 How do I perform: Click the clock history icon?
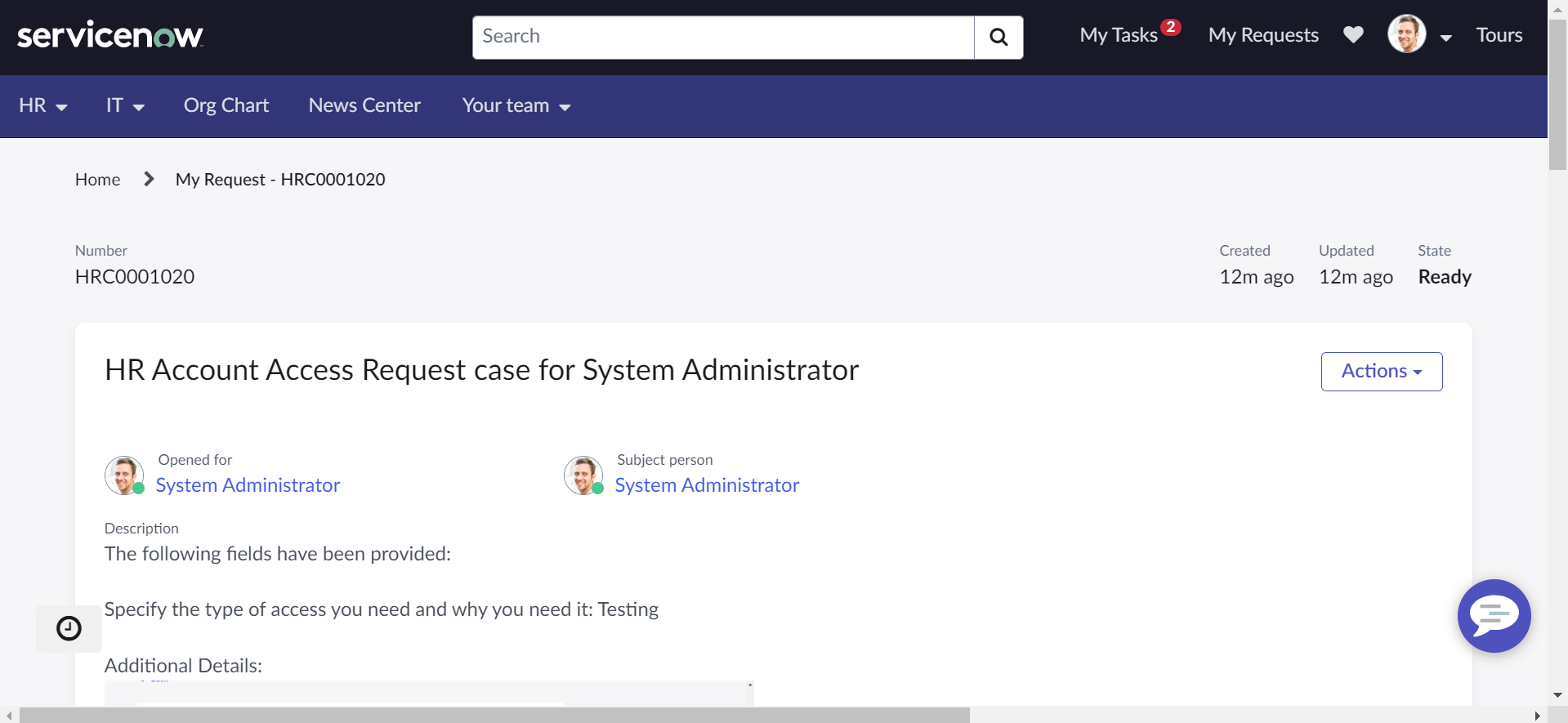pos(69,628)
